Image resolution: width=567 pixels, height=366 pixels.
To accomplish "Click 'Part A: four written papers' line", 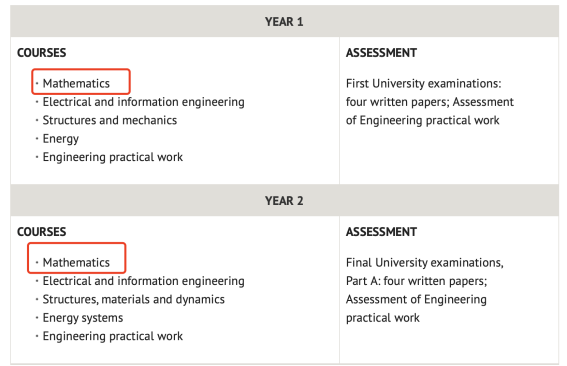I will click(416, 281).
